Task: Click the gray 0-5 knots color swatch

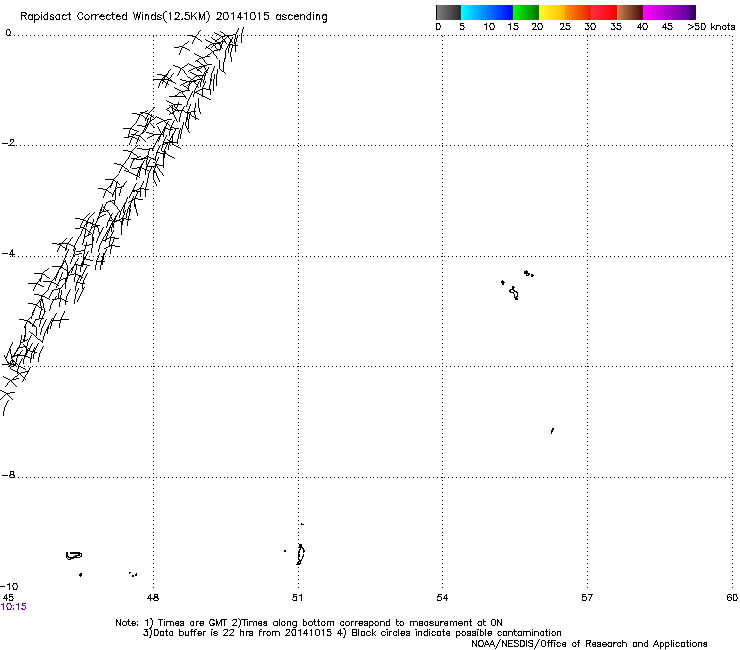Action: pyautogui.click(x=448, y=12)
